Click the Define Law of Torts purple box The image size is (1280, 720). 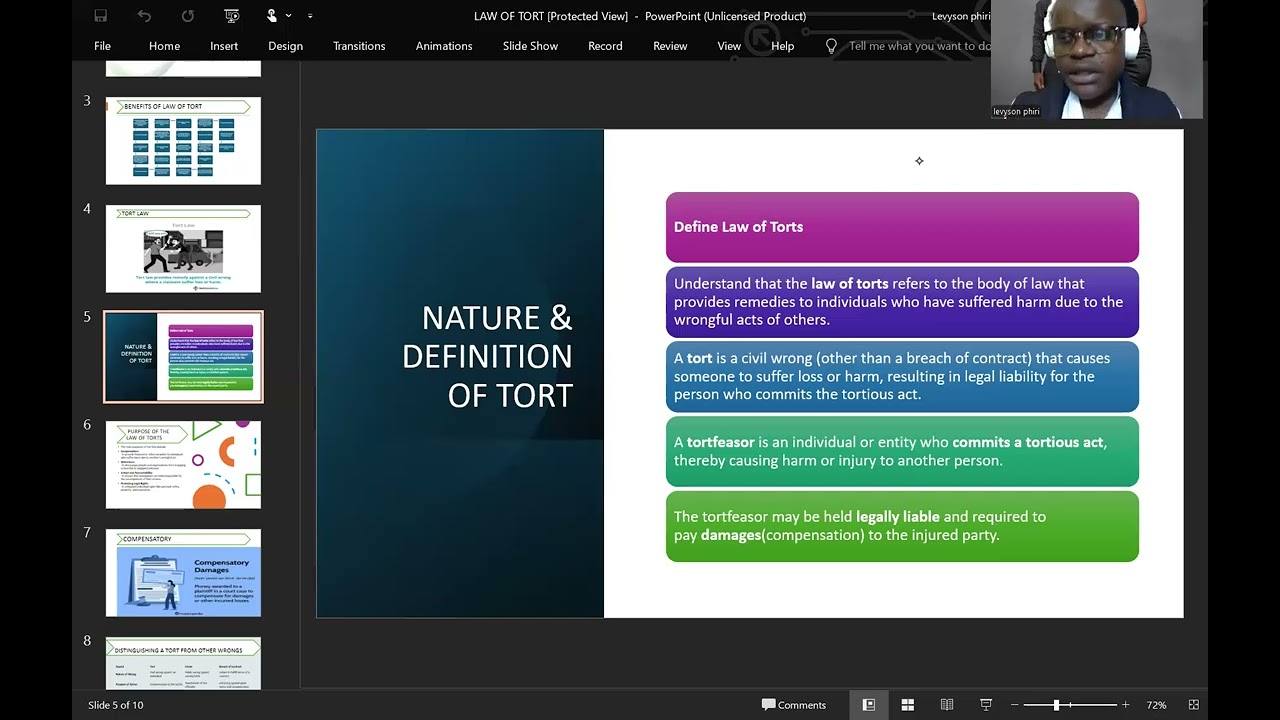pyautogui.click(x=902, y=227)
